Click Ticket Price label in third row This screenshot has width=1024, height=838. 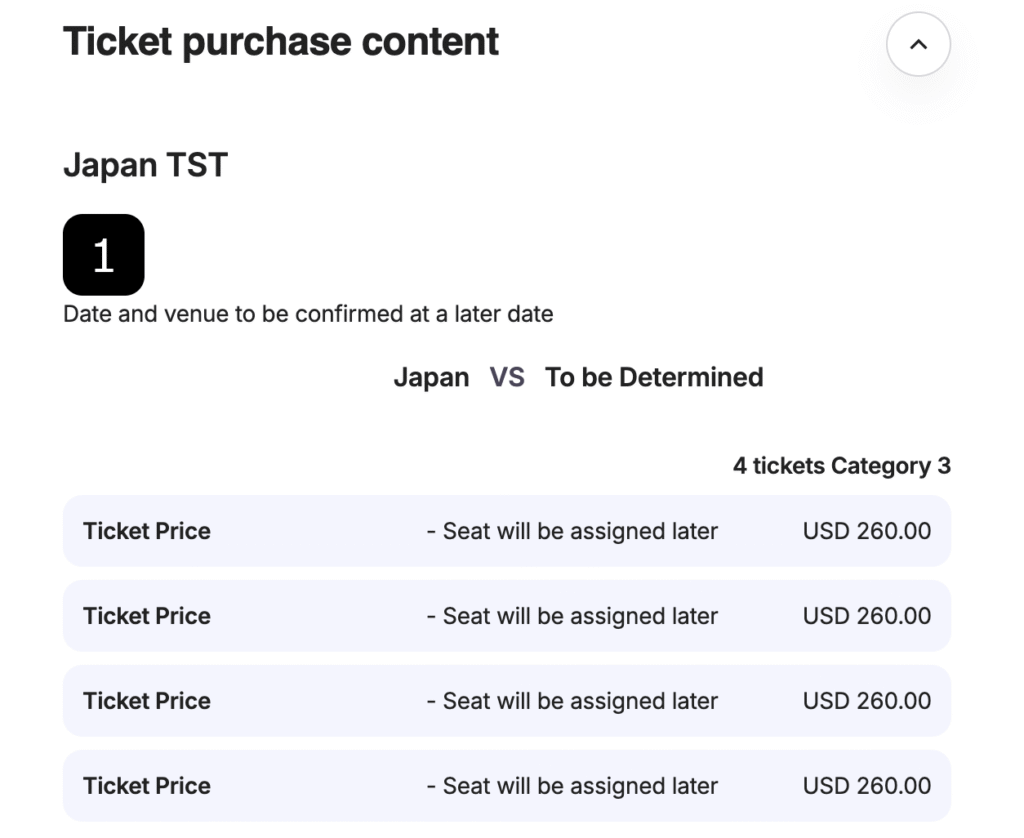(x=147, y=701)
